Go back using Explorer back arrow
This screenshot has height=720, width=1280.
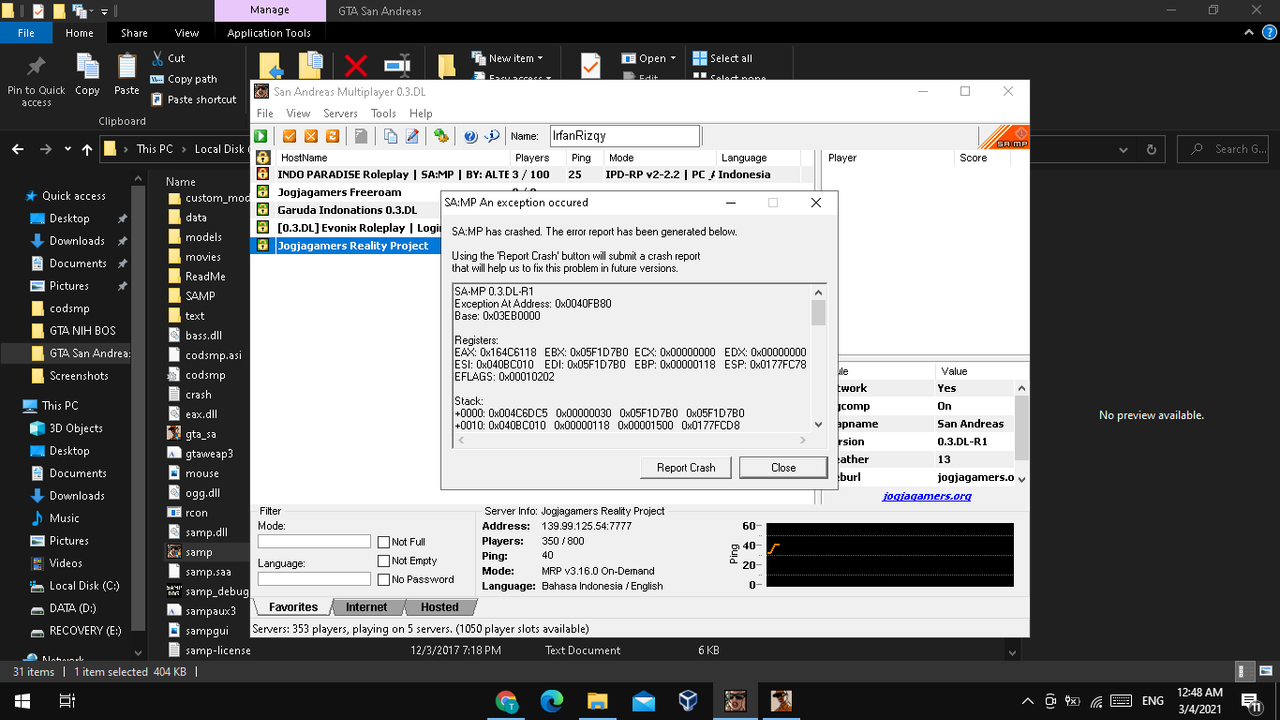[18, 149]
